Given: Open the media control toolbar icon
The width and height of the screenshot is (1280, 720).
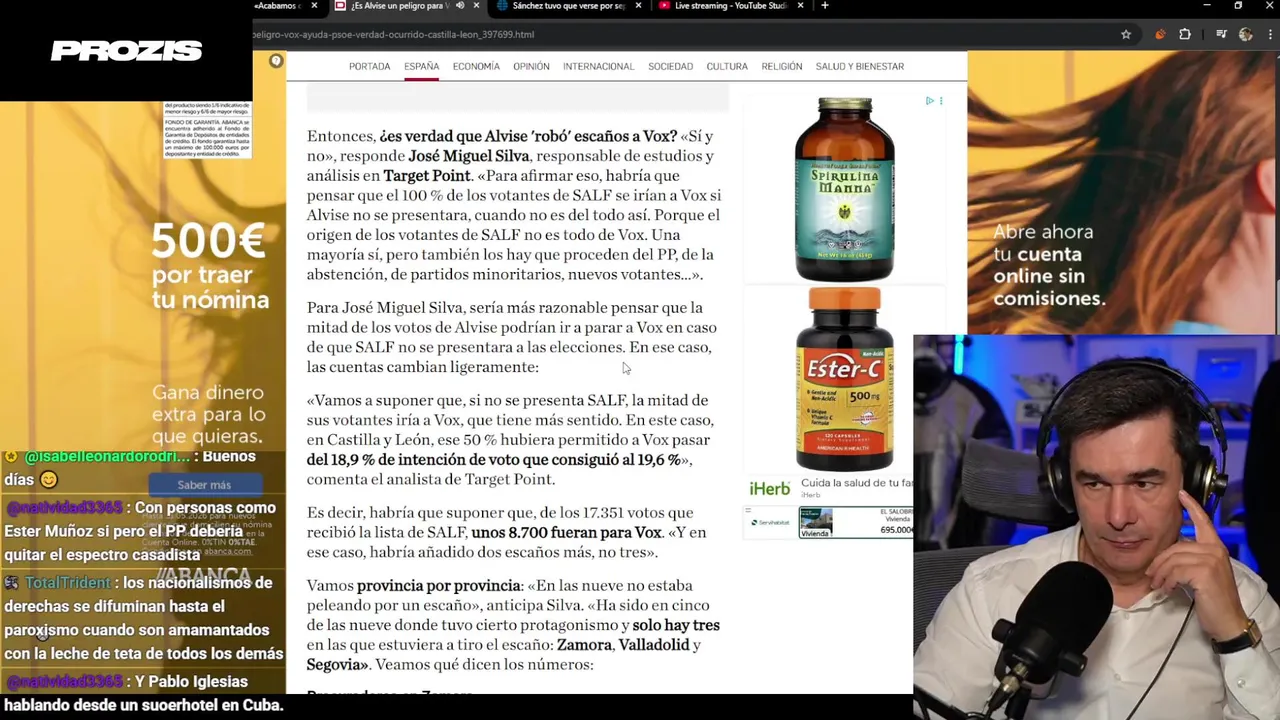Looking at the screenshot, I should [x=1221, y=34].
